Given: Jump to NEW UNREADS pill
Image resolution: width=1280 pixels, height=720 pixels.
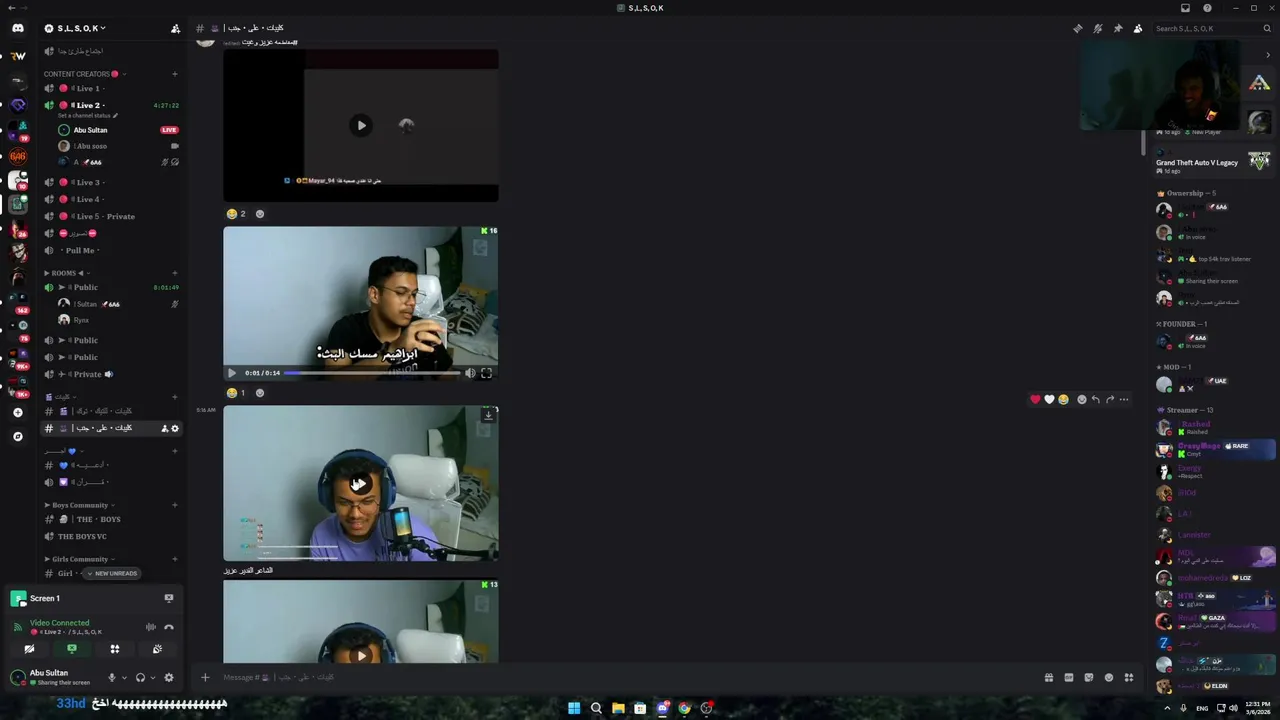Looking at the screenshot, I should tap(112, 573).
